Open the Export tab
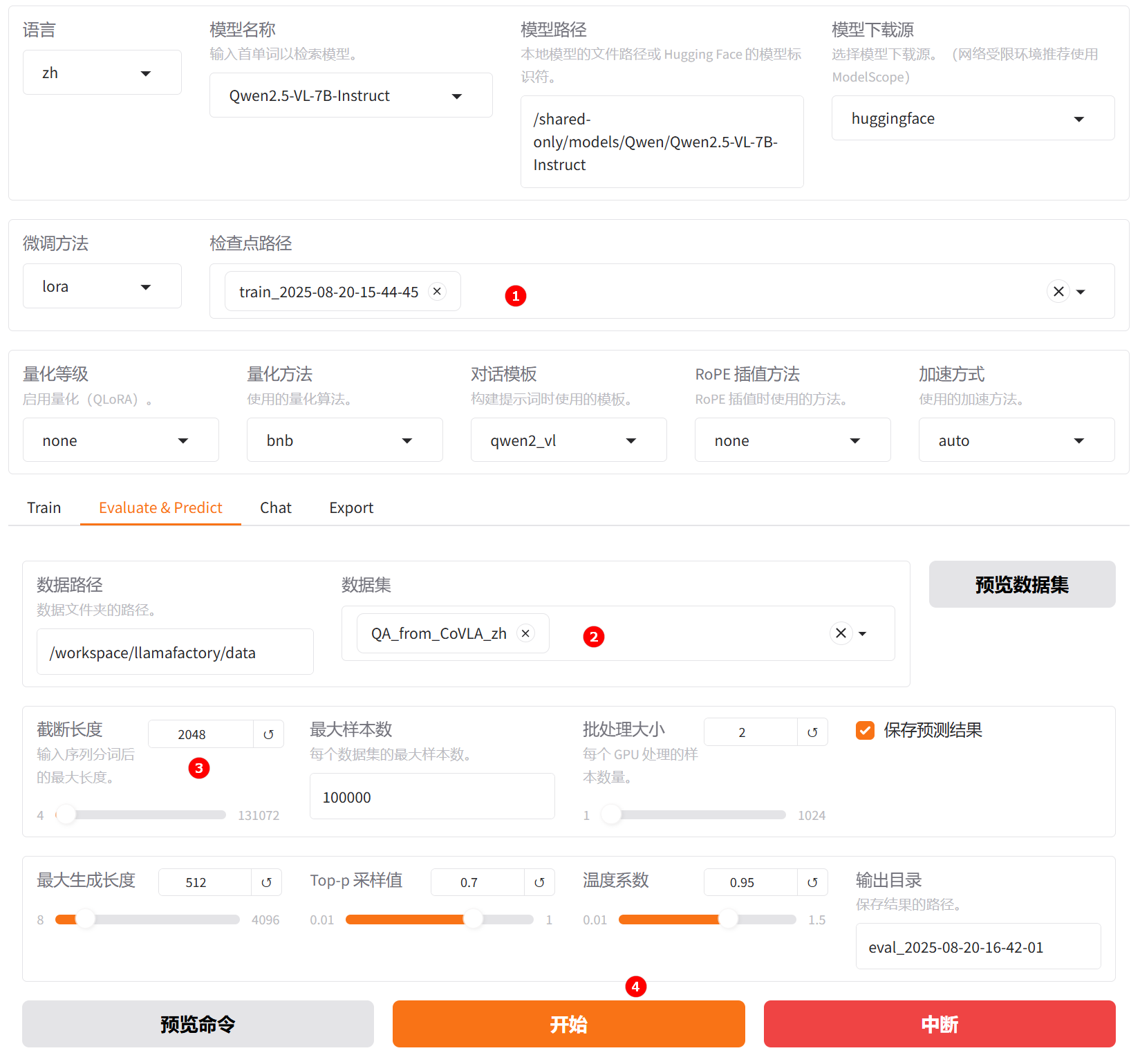Image resolution: width=1140 pixels, height=1064 pixels. (351, 507)
